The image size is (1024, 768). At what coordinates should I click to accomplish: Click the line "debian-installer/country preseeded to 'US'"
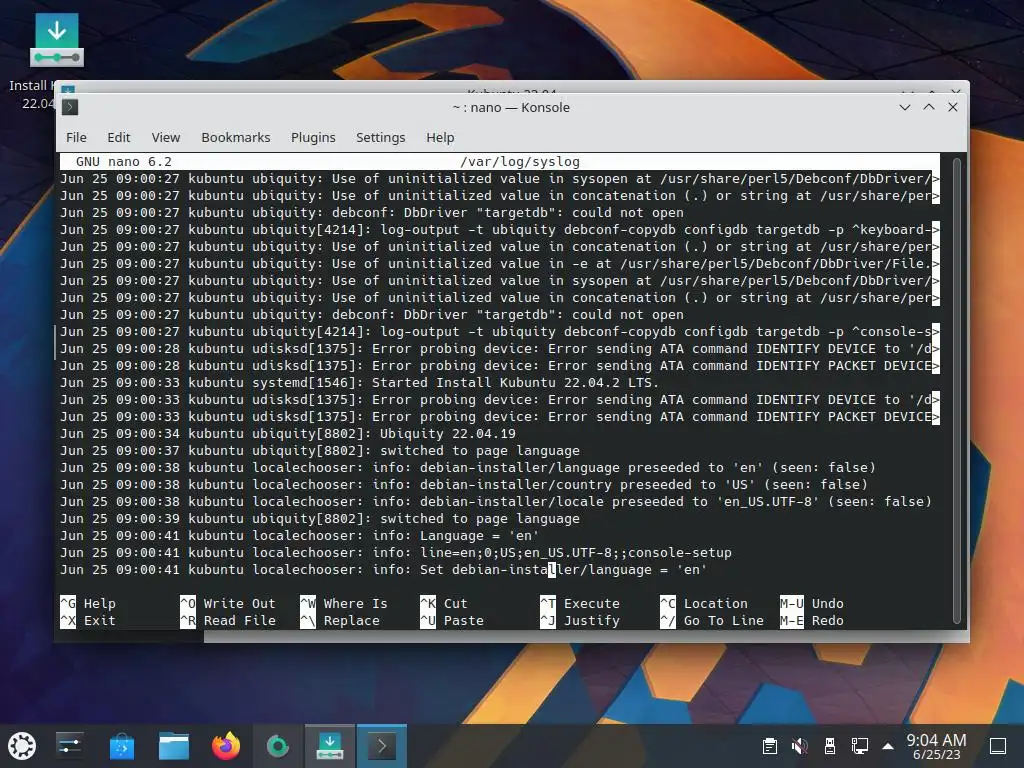click(464, 485)
